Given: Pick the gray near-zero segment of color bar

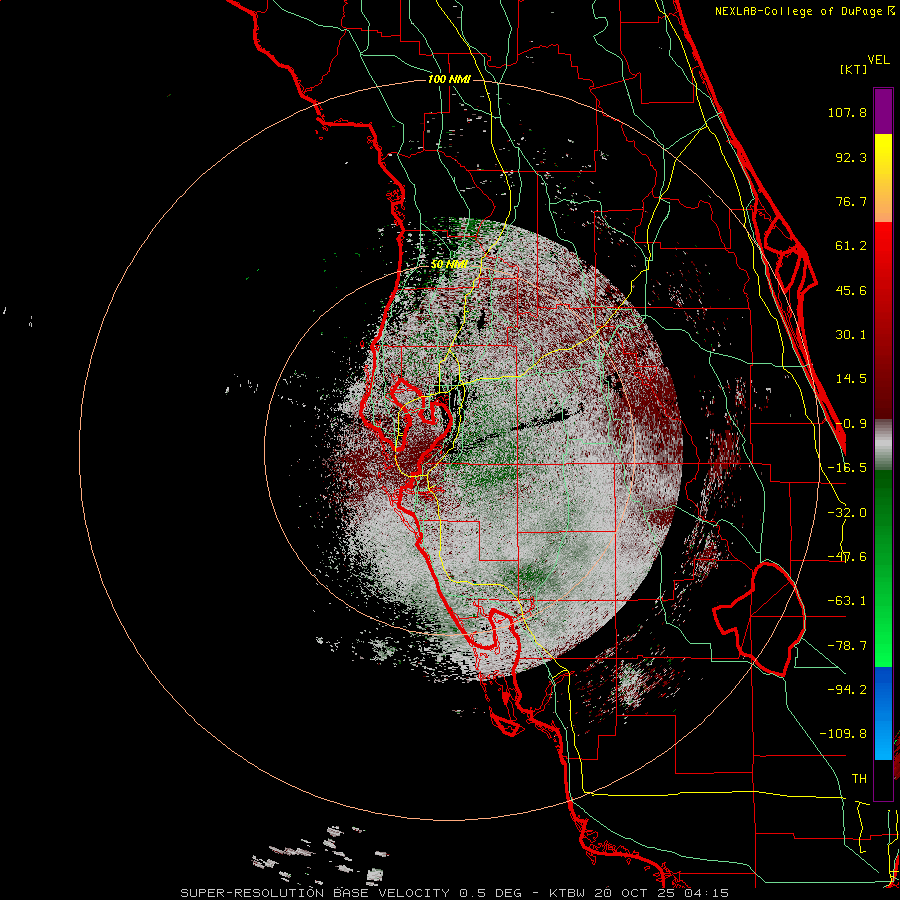Looking at the screenshot, I should 883,444.
